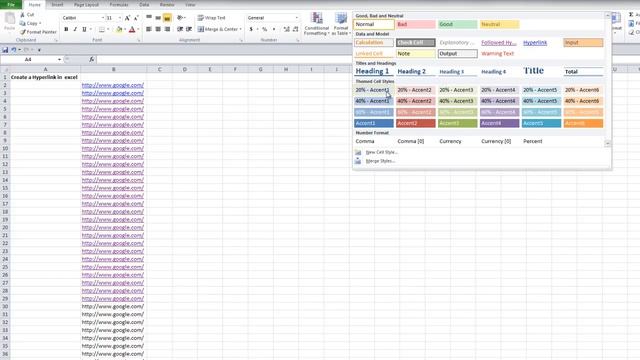Click the Insert Function fx icon
The width and height of the screenshot is (640, 360).
click(x=91, y=60)
